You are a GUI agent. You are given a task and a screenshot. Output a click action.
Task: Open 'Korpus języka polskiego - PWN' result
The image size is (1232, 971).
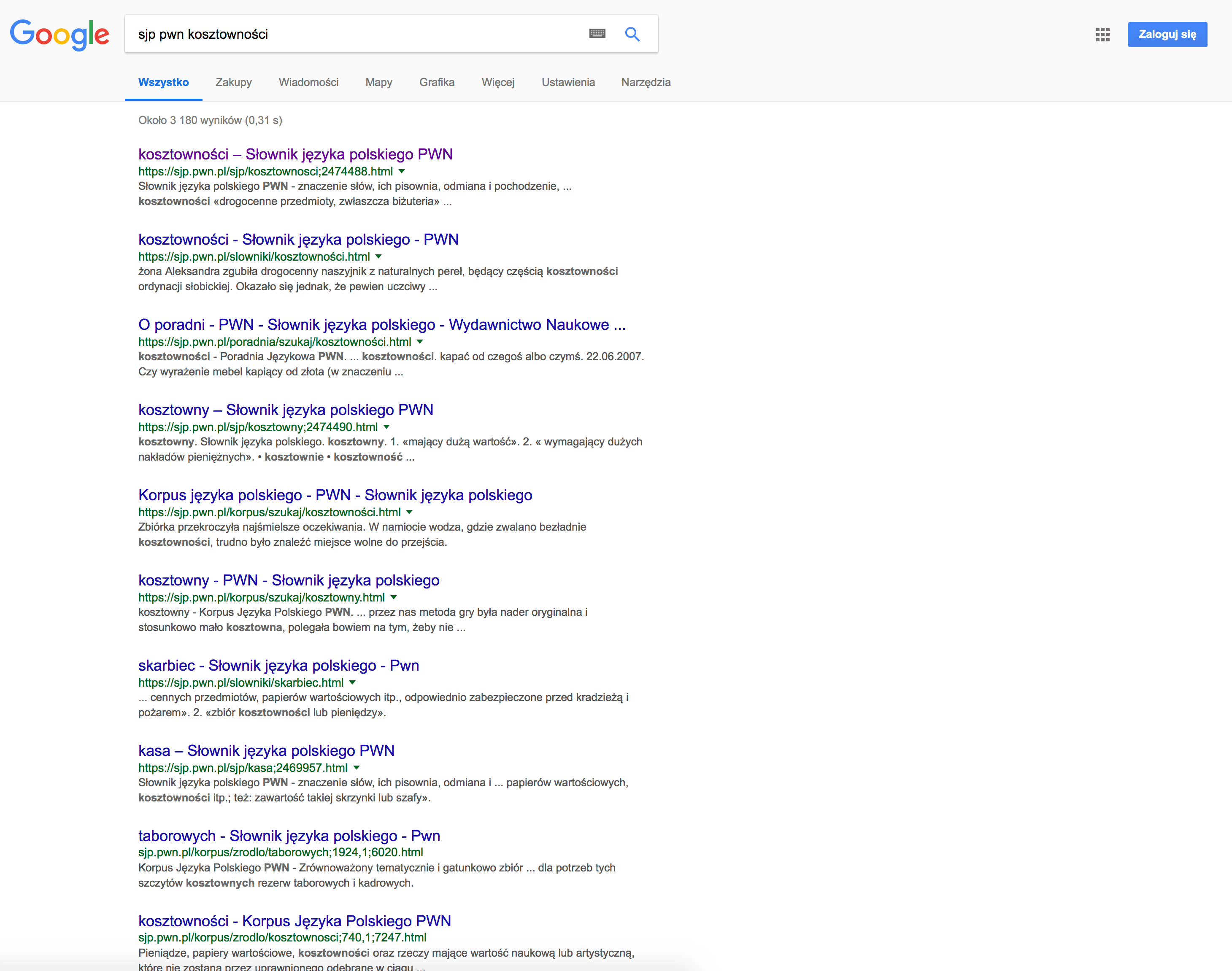tap(335, 495)
